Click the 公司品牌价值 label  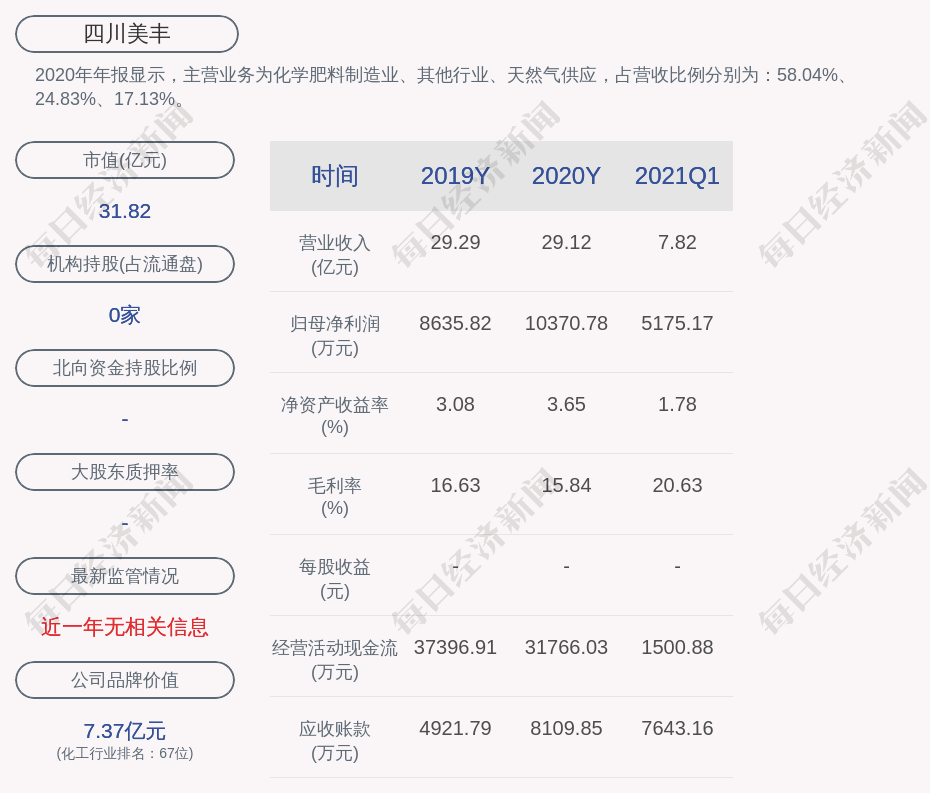tap(125, 680)
